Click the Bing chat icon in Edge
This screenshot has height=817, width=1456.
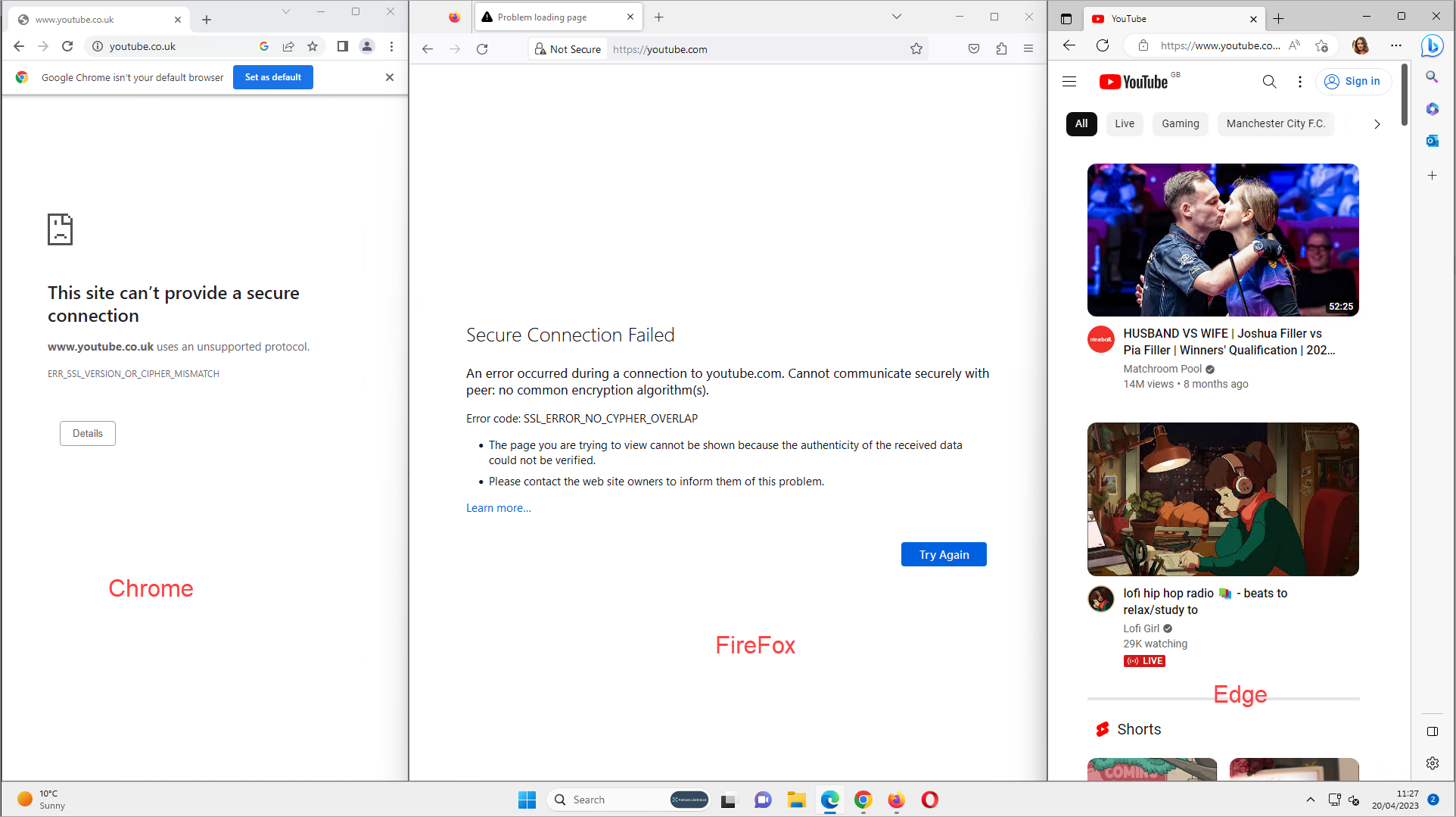pyautogui.click(x=1433, y=45)
